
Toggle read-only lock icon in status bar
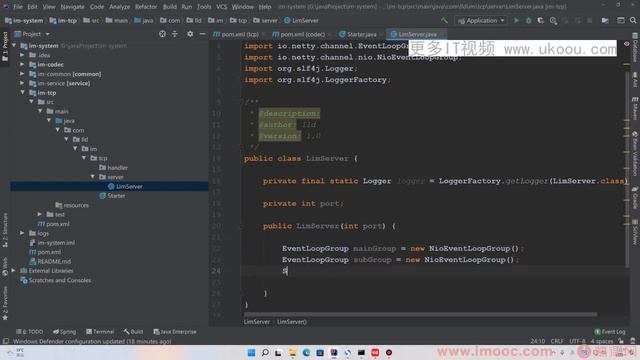coord(621,341)
